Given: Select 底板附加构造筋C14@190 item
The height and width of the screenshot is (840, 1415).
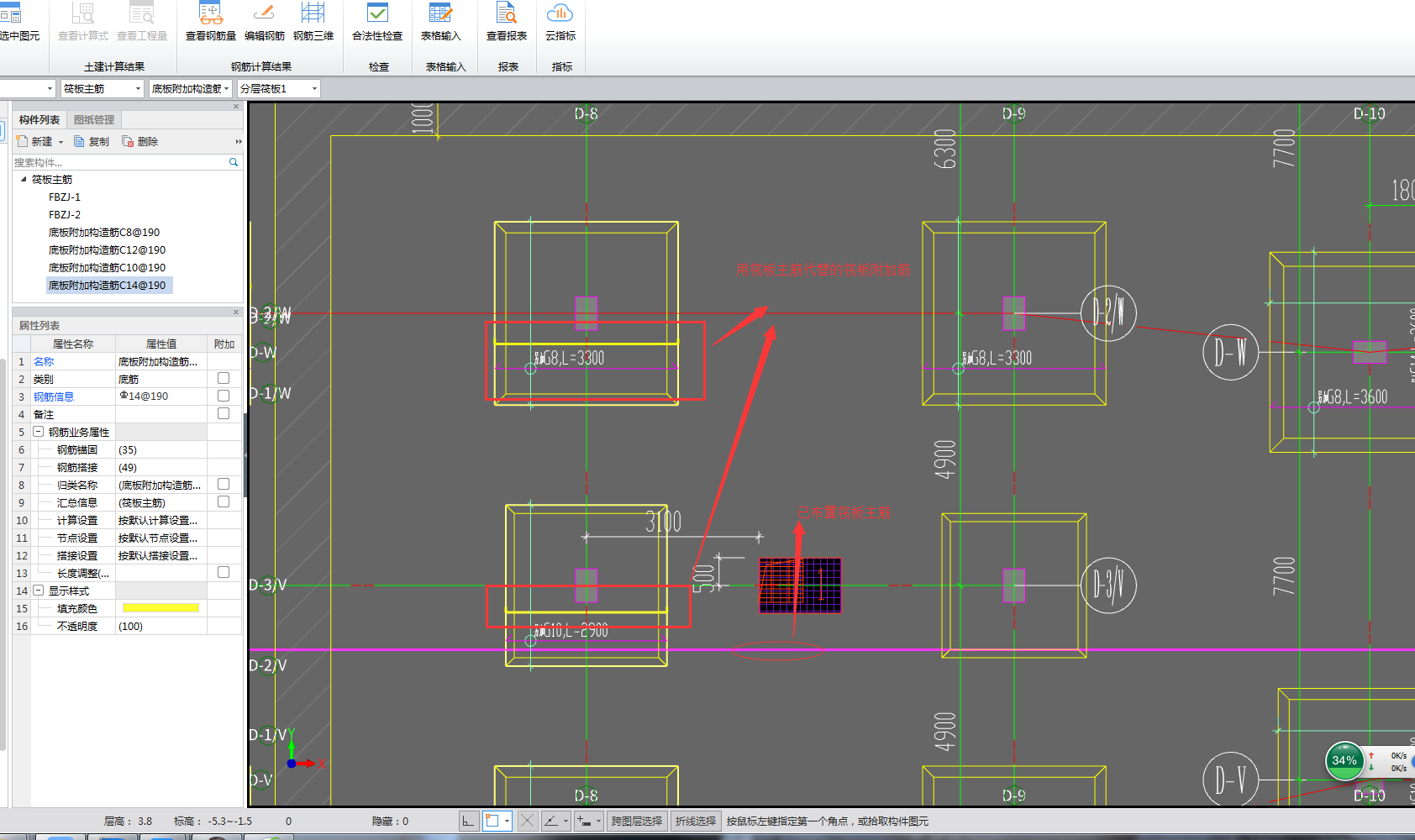Looking at the screenshot, I should click(109, 285).
